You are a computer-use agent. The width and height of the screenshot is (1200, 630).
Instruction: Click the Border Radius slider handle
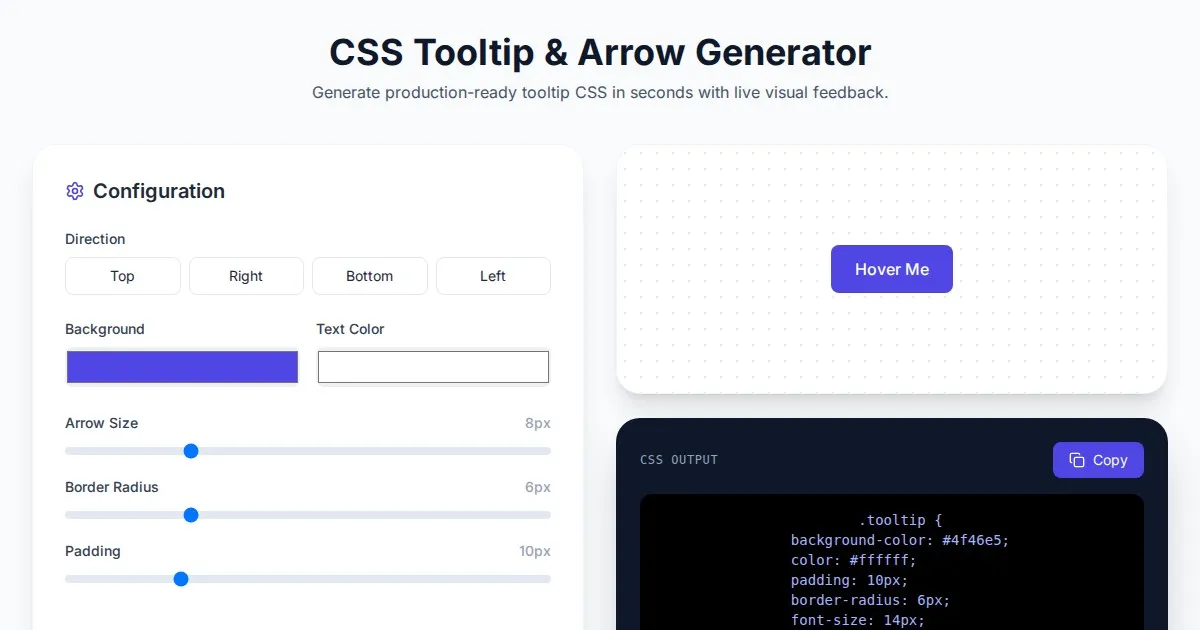coord(191,515)
